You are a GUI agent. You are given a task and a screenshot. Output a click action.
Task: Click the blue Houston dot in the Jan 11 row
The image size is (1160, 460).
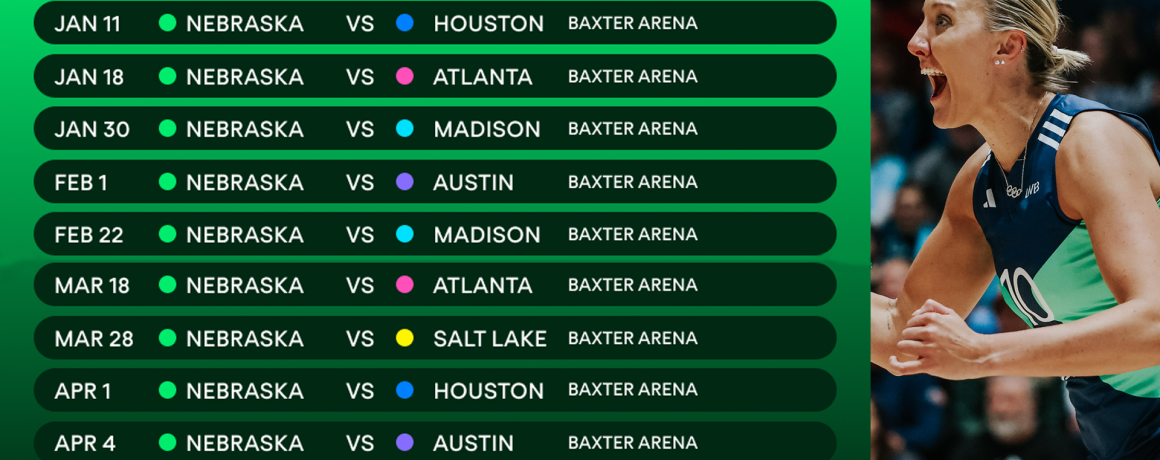(x=405, y=23)
